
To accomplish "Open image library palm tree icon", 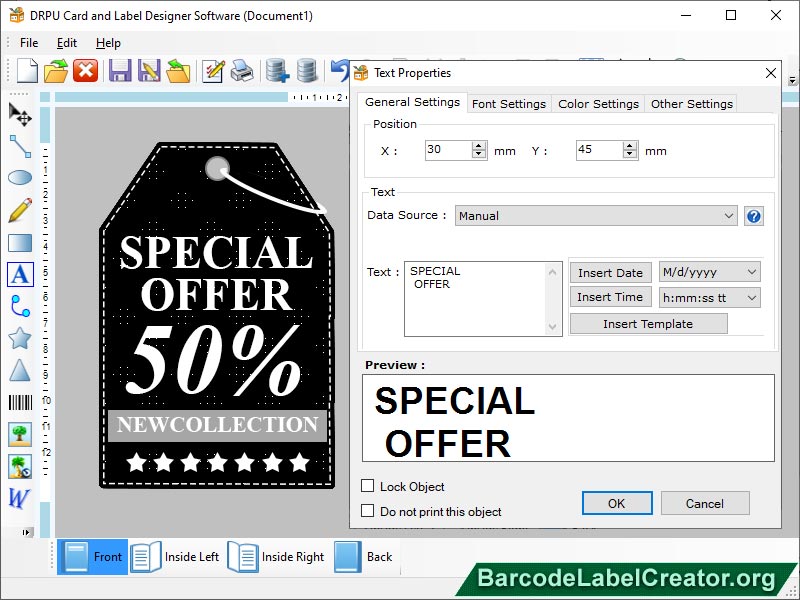I will pyautogui.click(x=20, y=467).
